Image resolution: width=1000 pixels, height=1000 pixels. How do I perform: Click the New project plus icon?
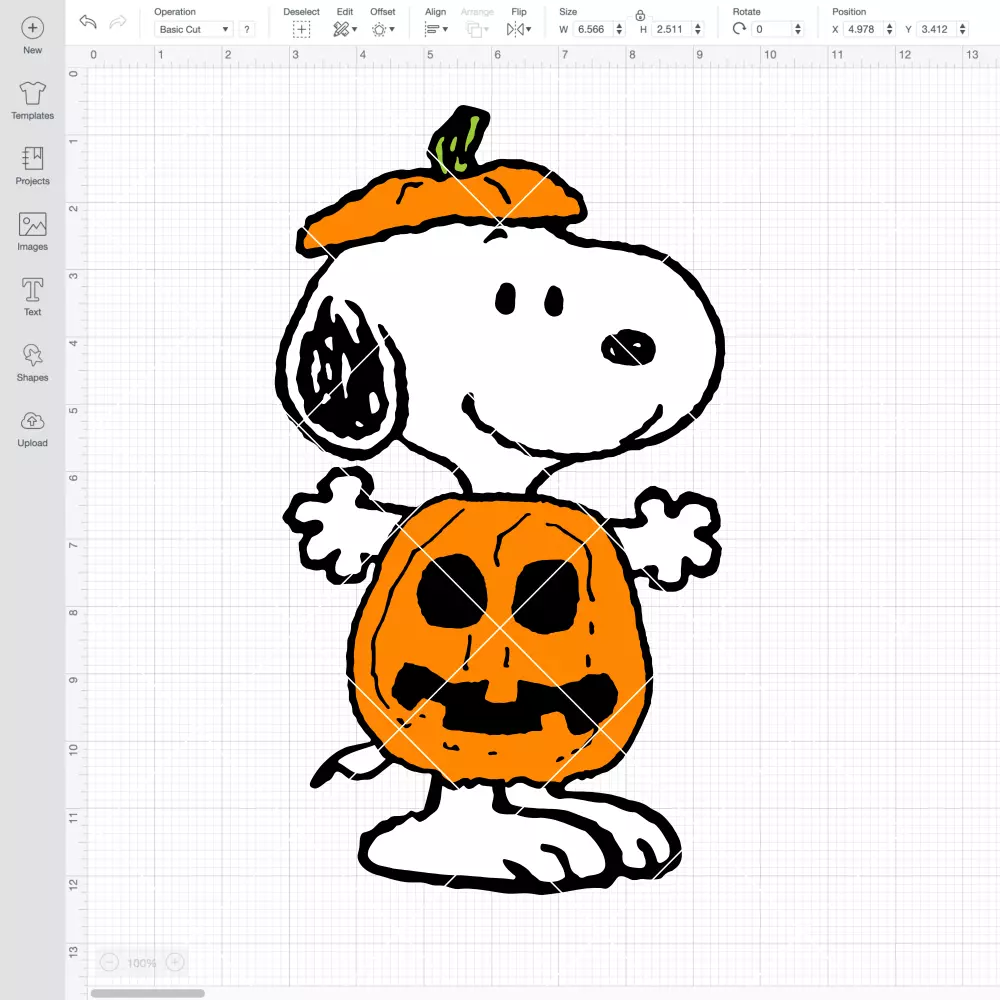pyautogui.click(x=33, y=28)
